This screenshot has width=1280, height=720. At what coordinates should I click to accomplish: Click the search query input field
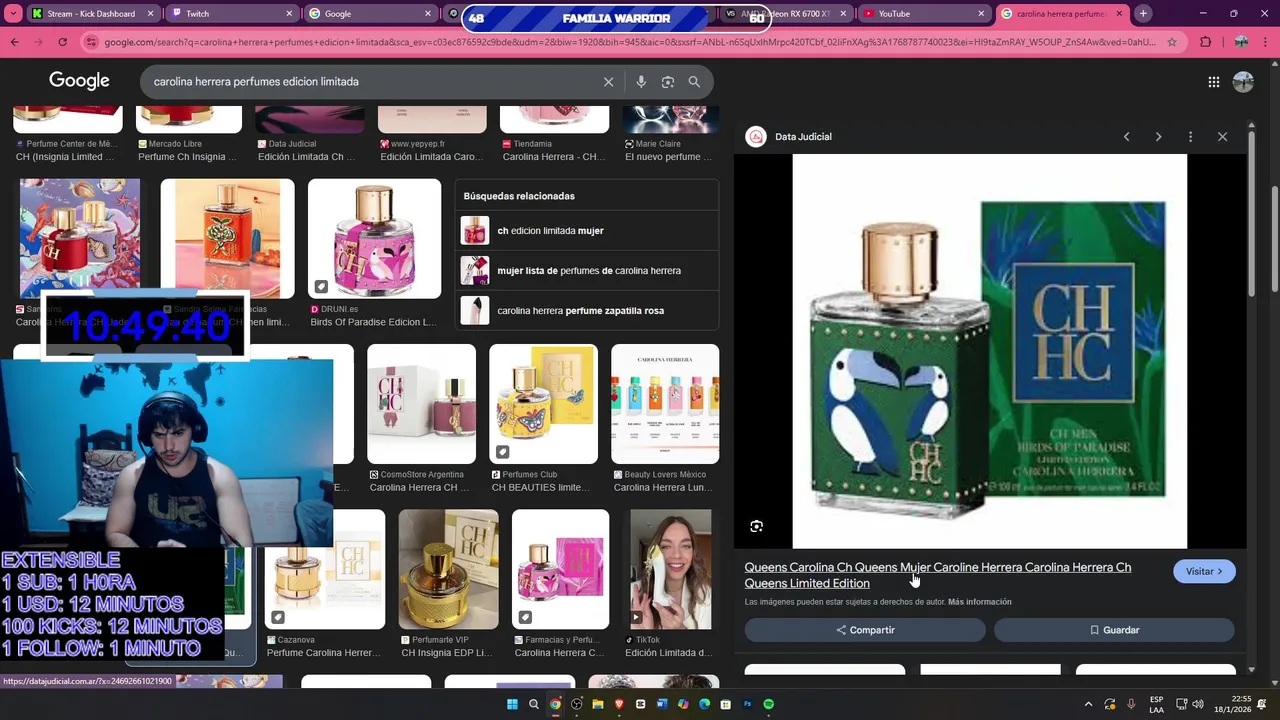(x=370, y=82)
